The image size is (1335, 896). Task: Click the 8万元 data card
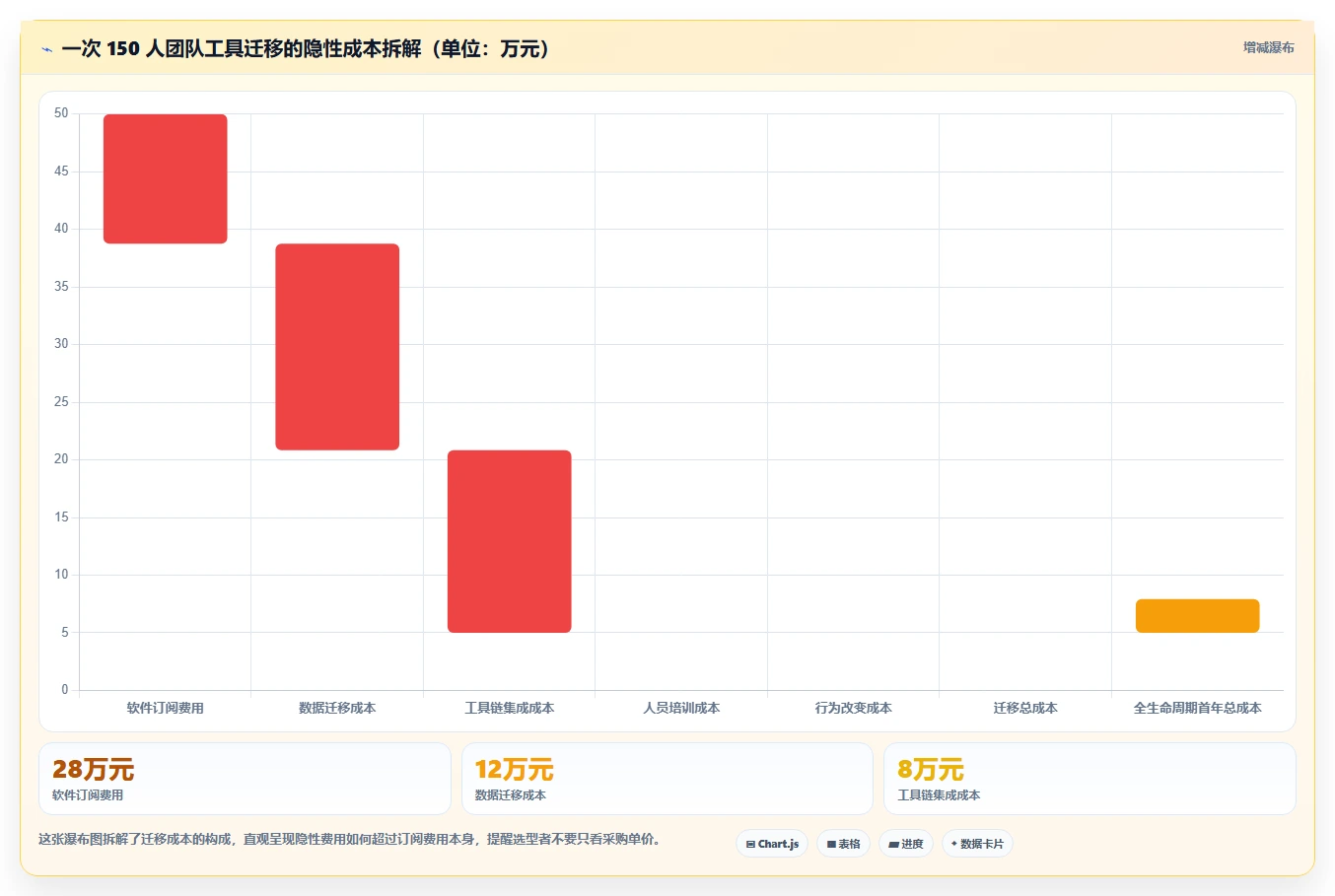pos(1089,779)
